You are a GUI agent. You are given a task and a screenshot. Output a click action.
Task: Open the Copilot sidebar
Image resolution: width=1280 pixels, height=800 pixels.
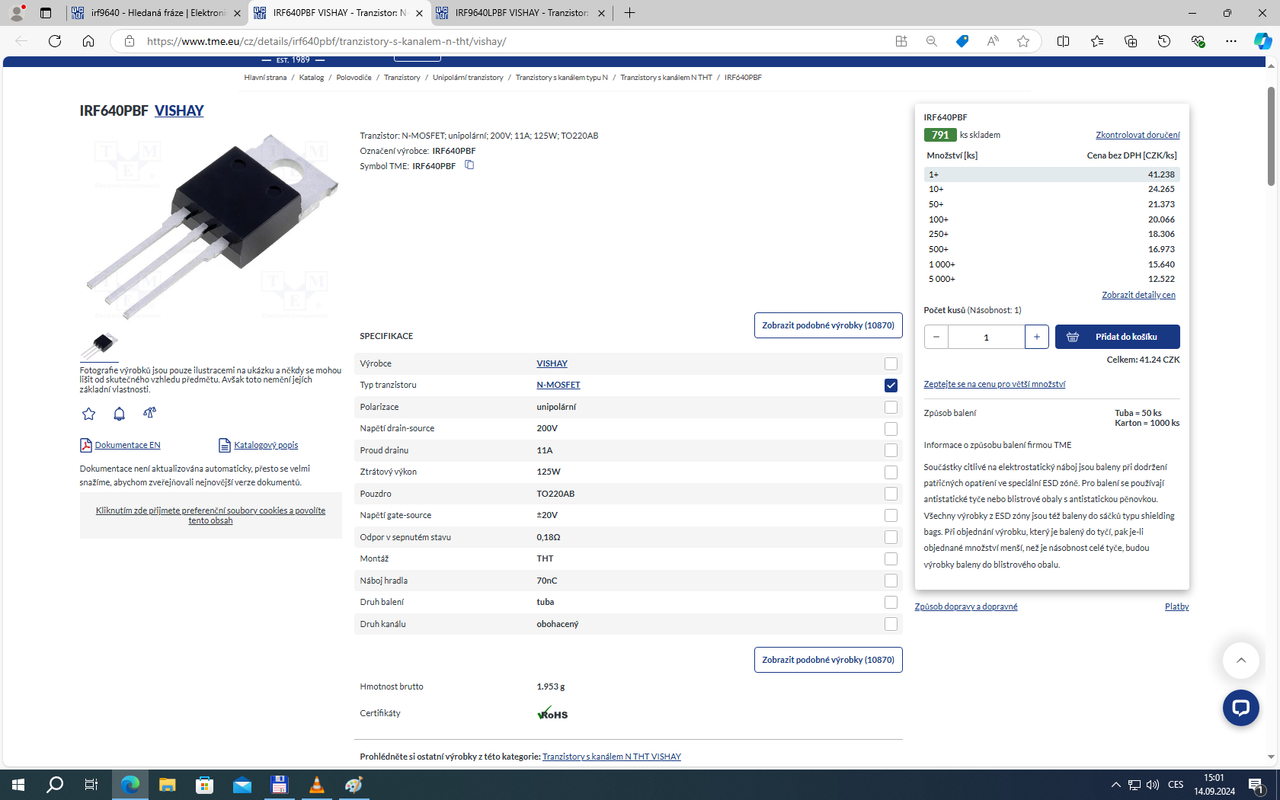[1263, 41]
